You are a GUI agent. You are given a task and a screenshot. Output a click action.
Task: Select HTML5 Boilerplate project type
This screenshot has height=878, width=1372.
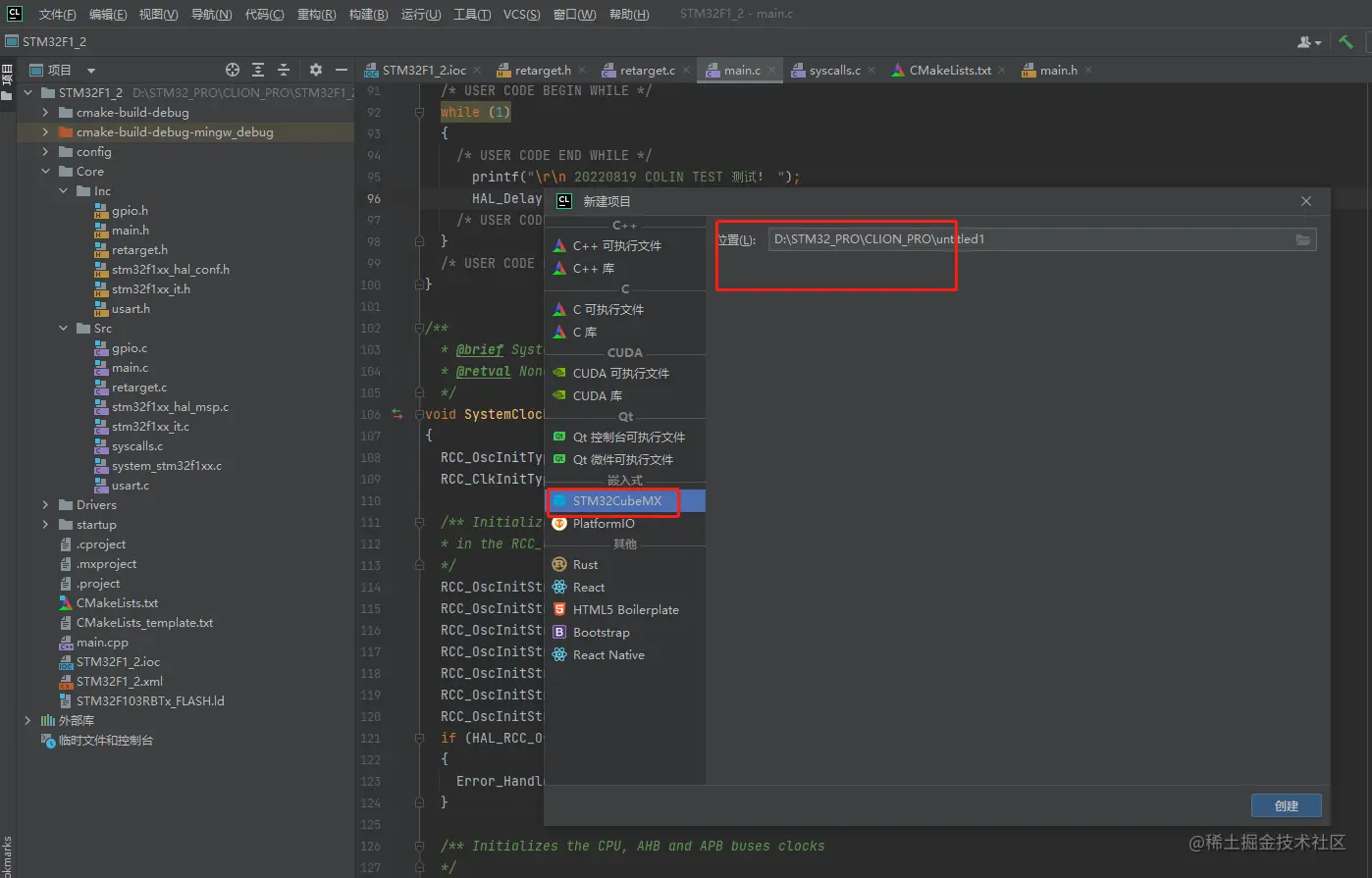pos(625,609)
